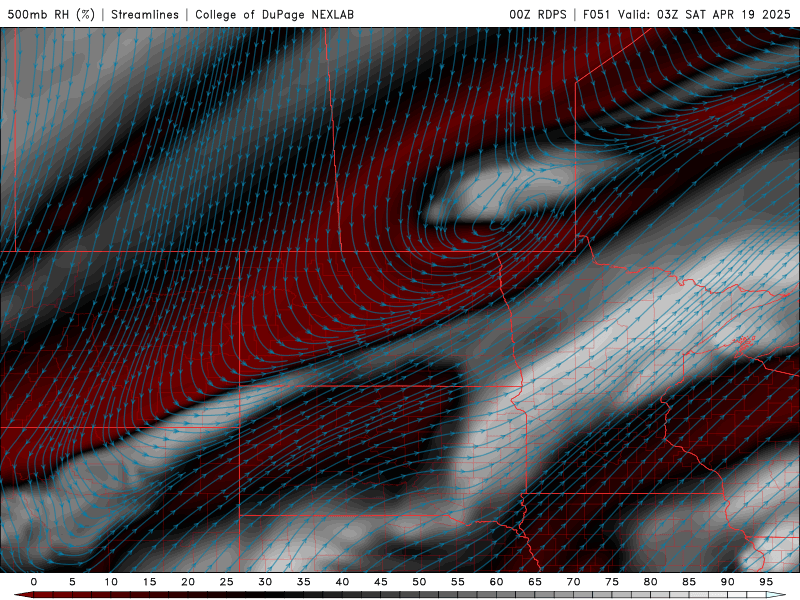Click the 85 value on color scale
This screenshot has width=800, height=600.
point(689,582)
